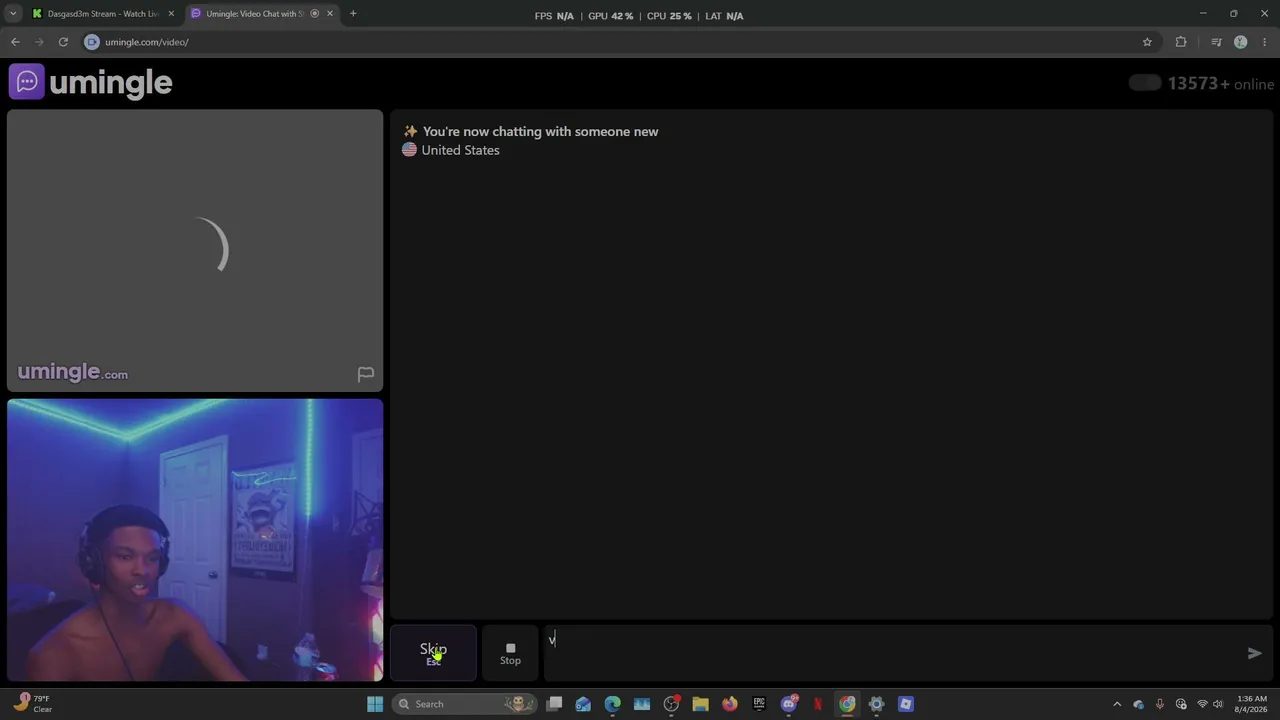Open the Chrome three-dot menu

click(1265, 42)
